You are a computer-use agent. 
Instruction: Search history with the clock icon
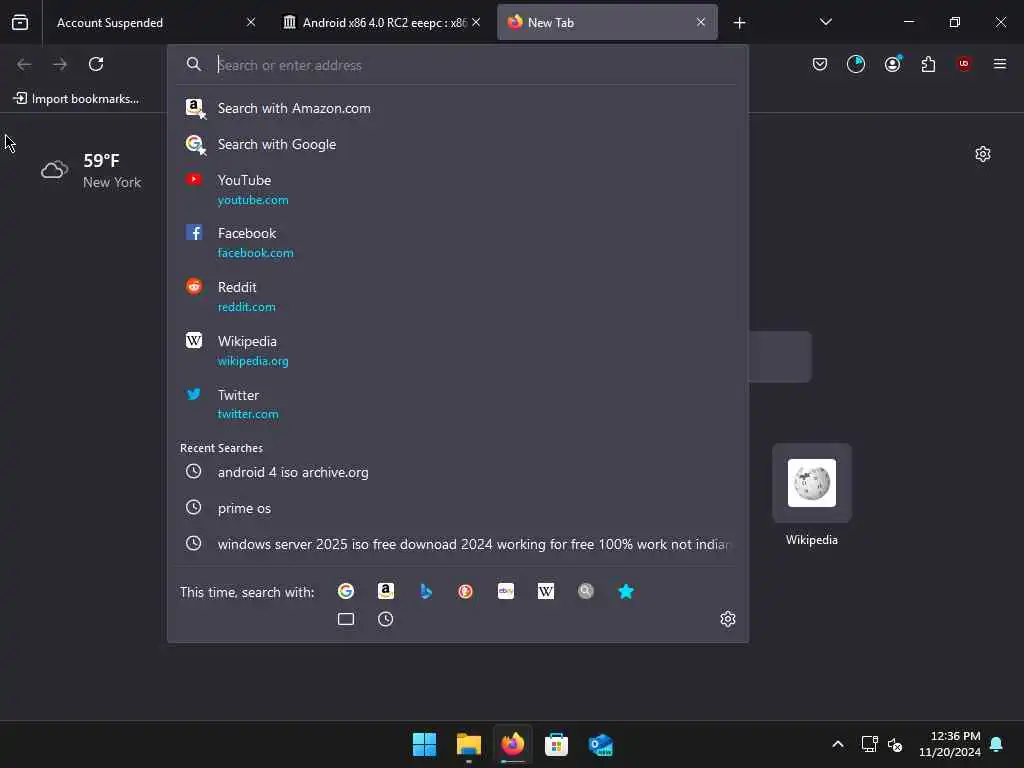click(x=386, y=619)
